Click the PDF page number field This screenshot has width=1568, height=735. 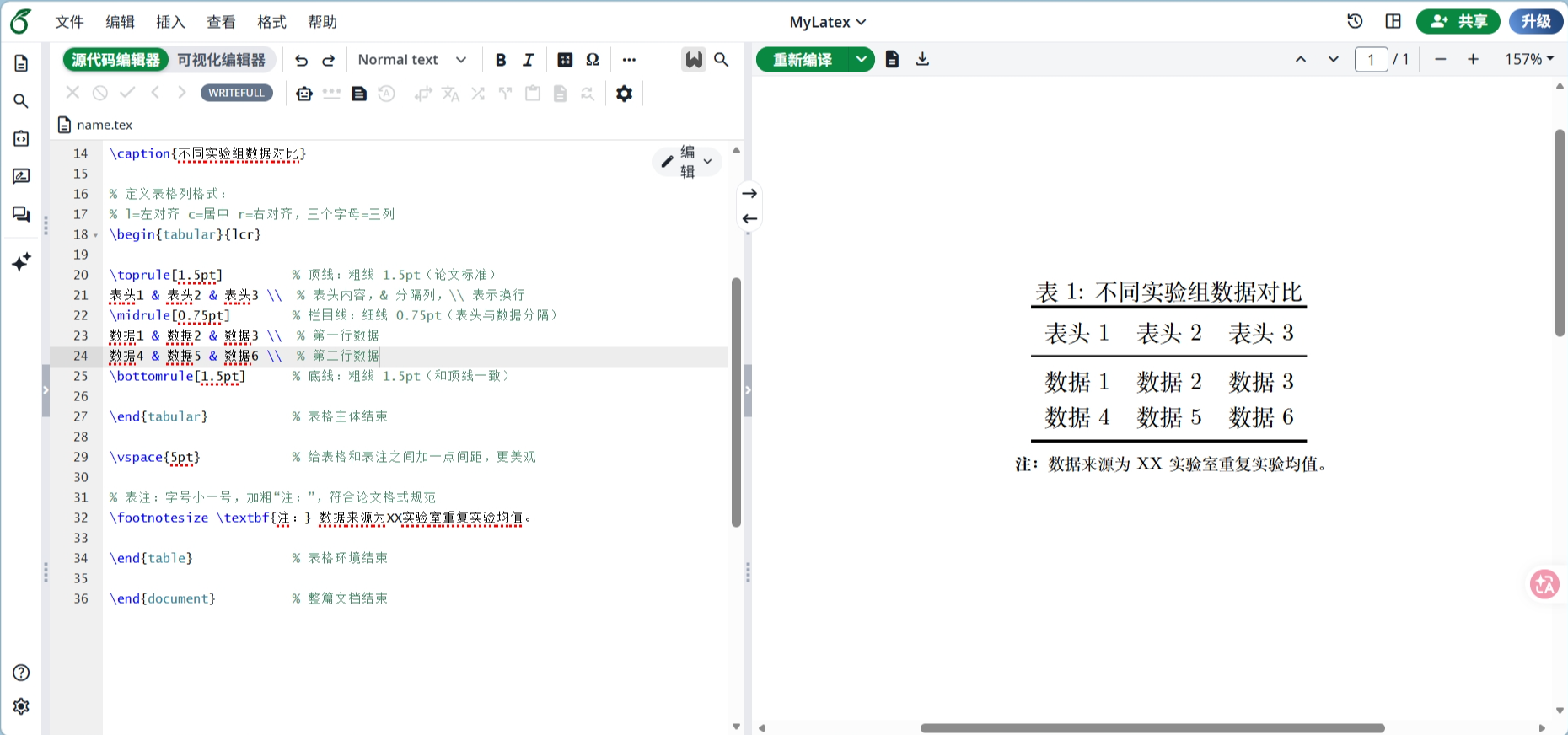click(1372, 59)
